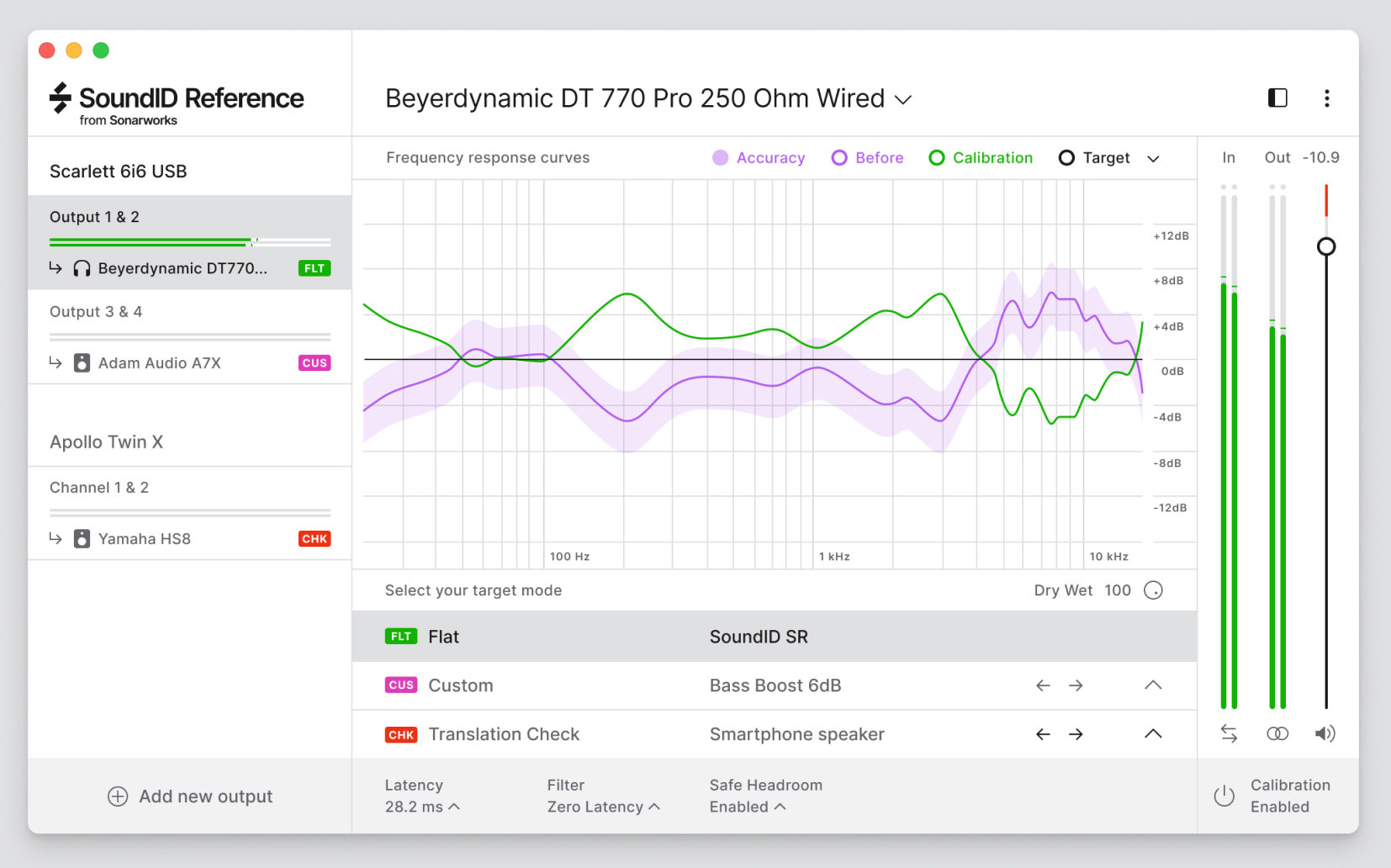The image size is (1391, 868).
Task: Click the plus icon for new output
Action: (x=118, y=797)
